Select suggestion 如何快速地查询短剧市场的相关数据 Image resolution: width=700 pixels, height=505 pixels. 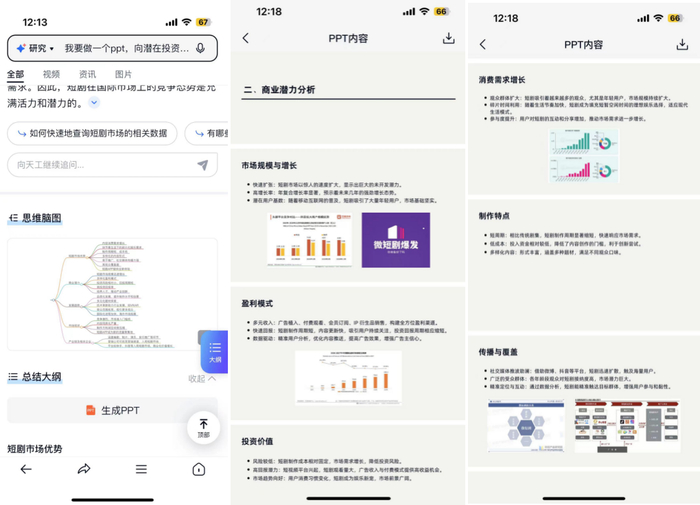(x=92, y=133)
